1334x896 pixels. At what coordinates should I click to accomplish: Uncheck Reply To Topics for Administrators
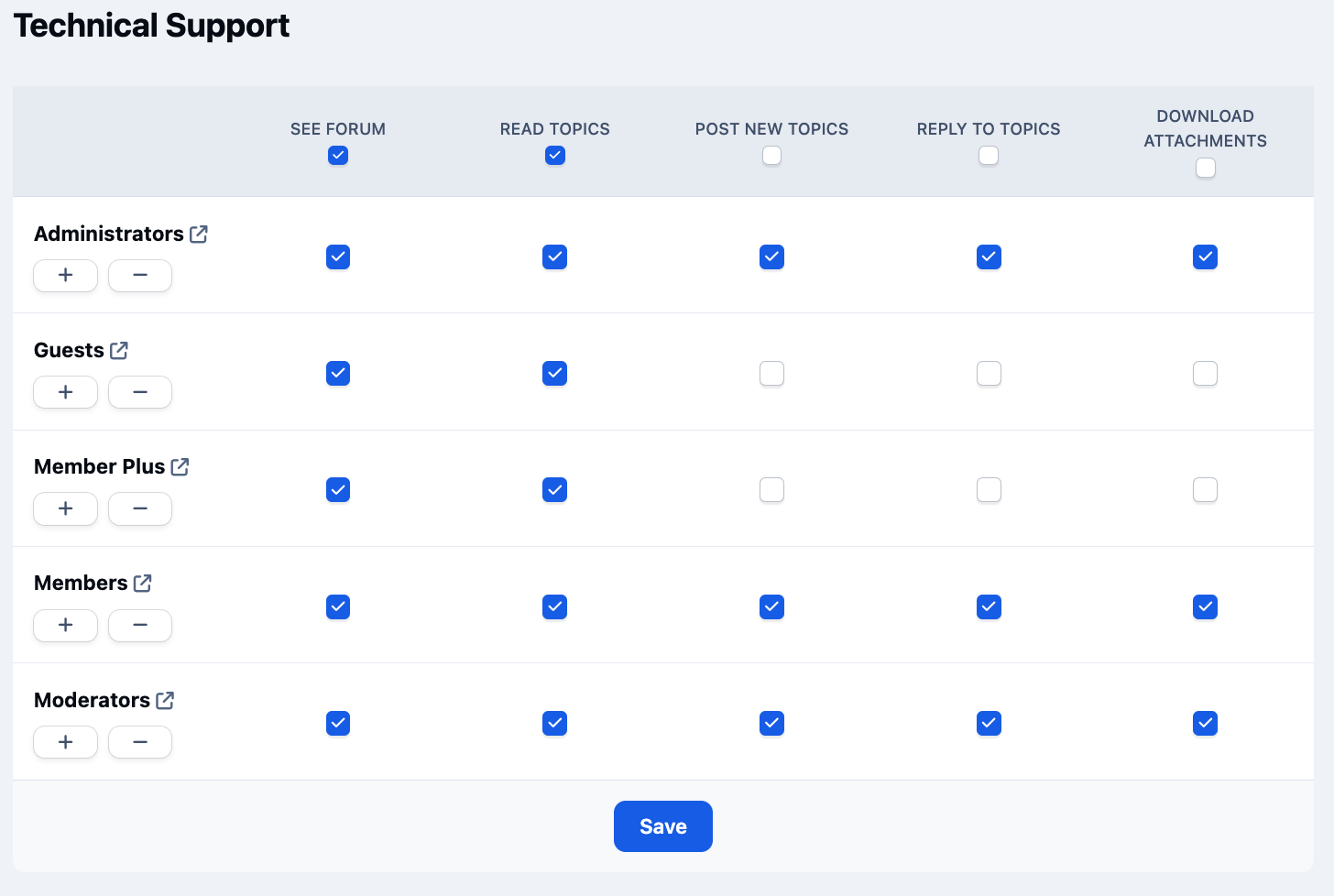989,257
